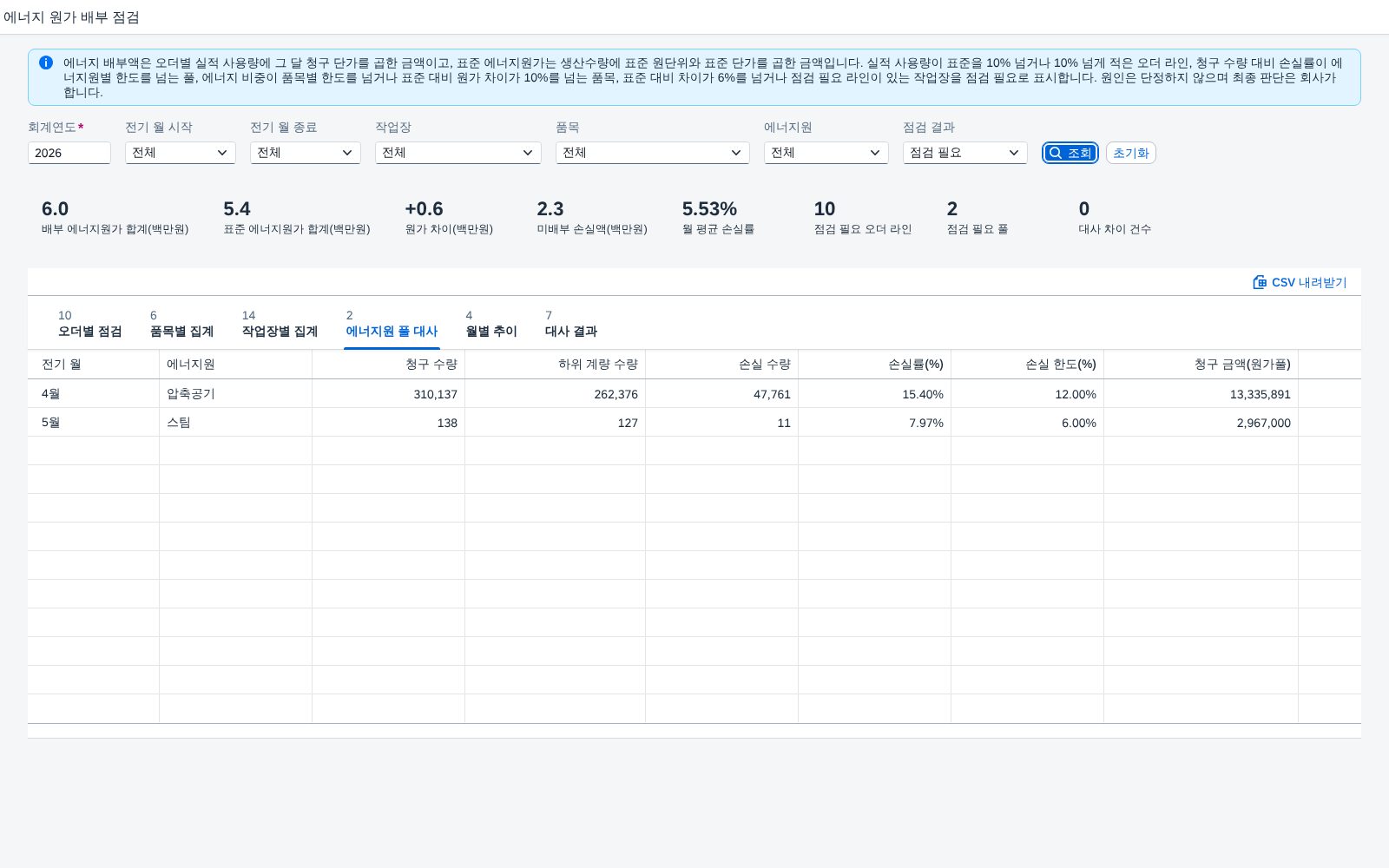
Task: Switch to the 품목별 집계 tab
Action: (181, 324)
